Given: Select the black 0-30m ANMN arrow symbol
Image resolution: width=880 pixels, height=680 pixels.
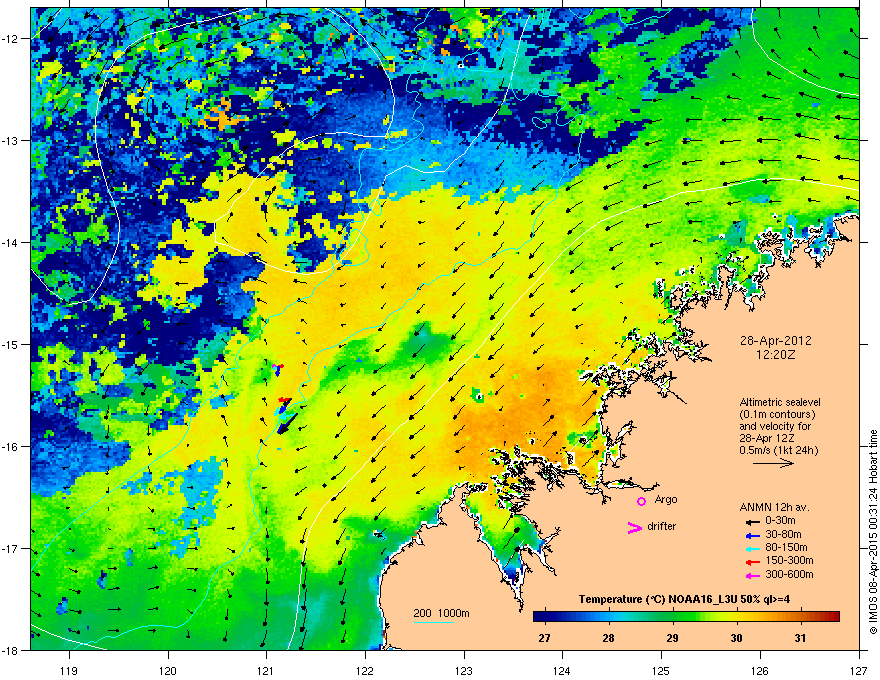Looking at the screenshot, I should click(751, 521).
